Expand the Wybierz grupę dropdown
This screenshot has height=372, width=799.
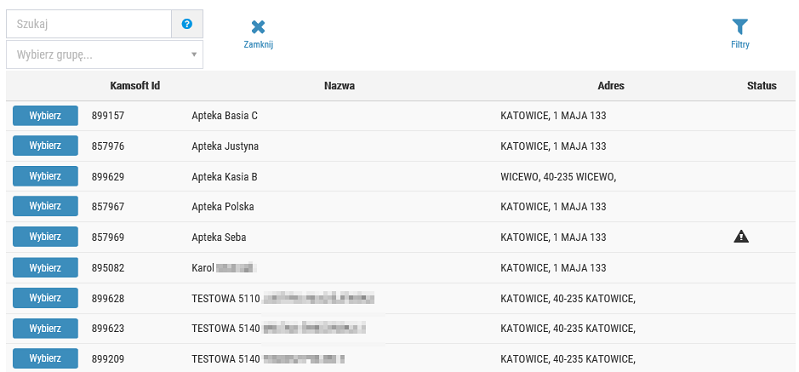104,55
